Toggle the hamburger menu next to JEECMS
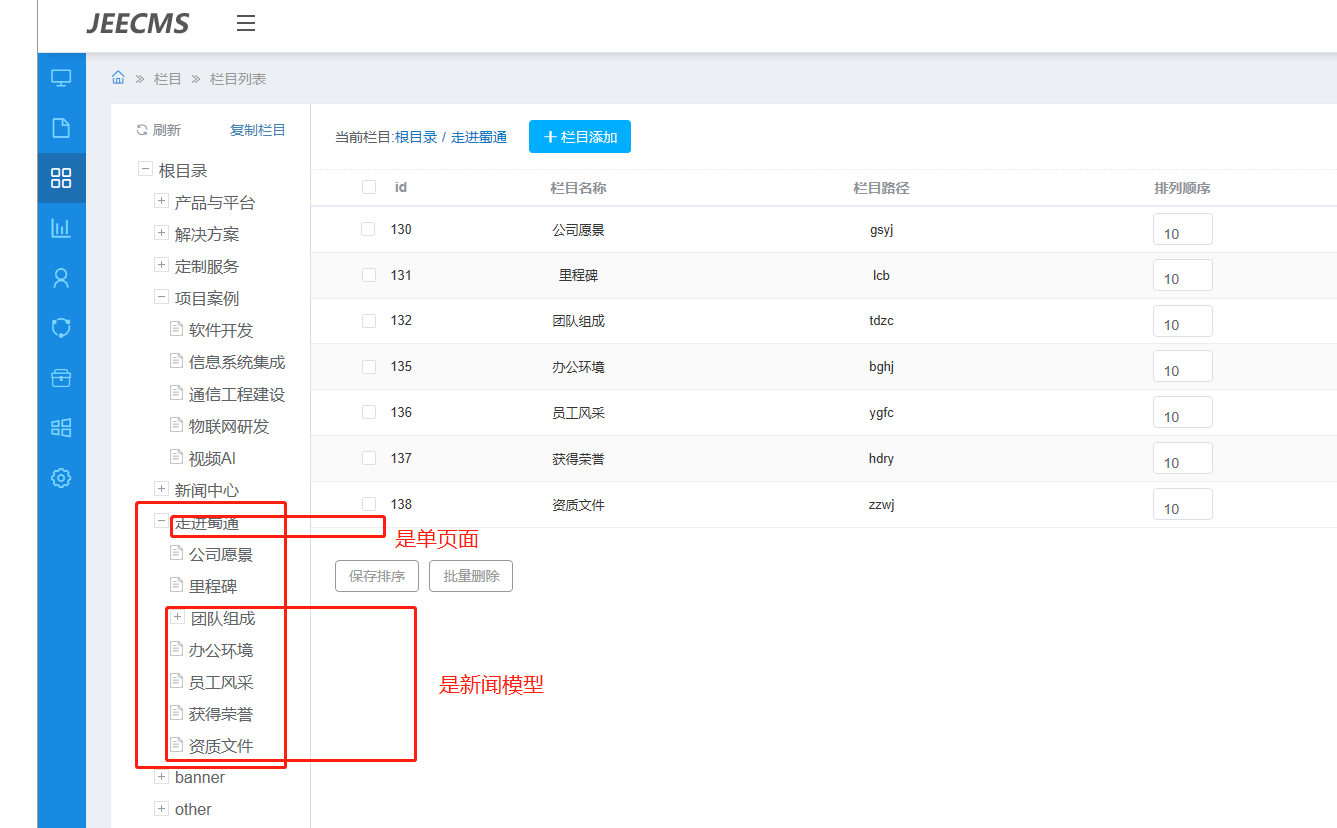Image resolution: width=1337 pixels, height=828 pixels. coord(246,23)
